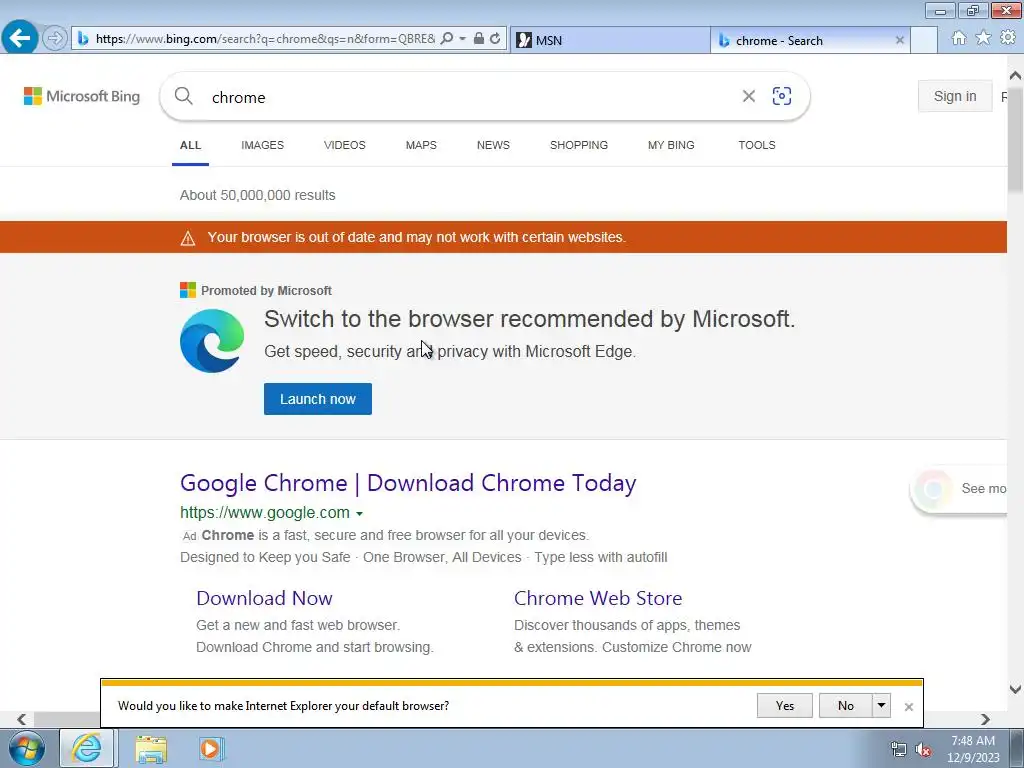This screenshot has width=1024, height=768.
Task: Go back with the browser Back arrow
Action: (x=20, y=38)
